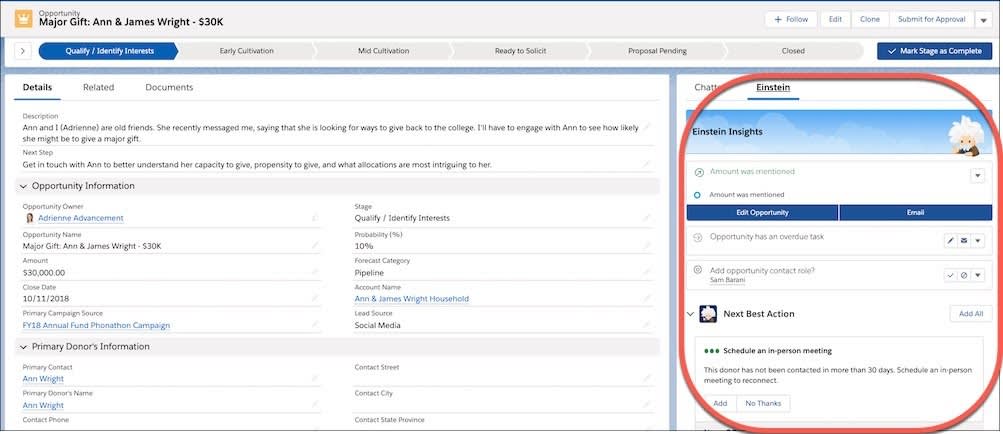Image resolution: width=1003 pixels, height=434 pixels.
Task: Click Add under Schedule an in-person meeting
Action: tap(720, 403)
